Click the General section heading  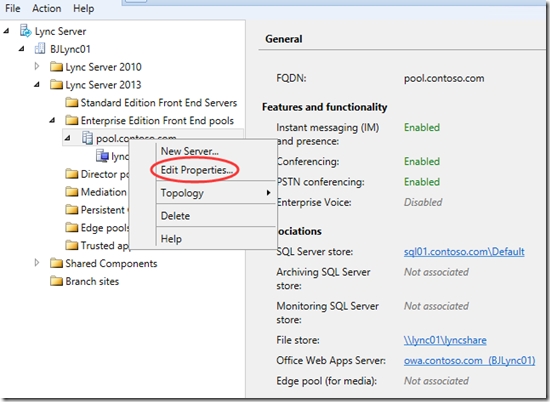(x=283, y=39)
